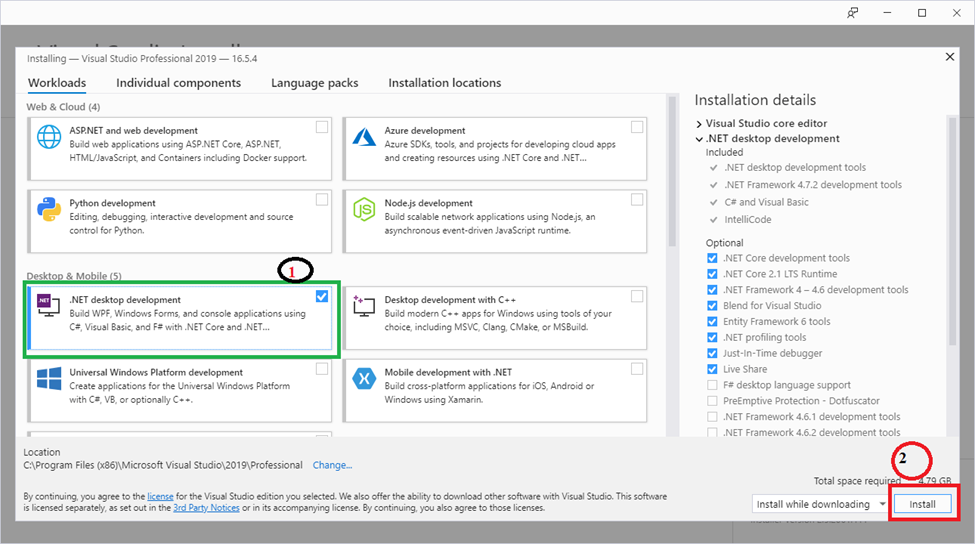975x544 pixels.
Task: Maximize the Visual Studio Installer window
Action: [922, 12]
